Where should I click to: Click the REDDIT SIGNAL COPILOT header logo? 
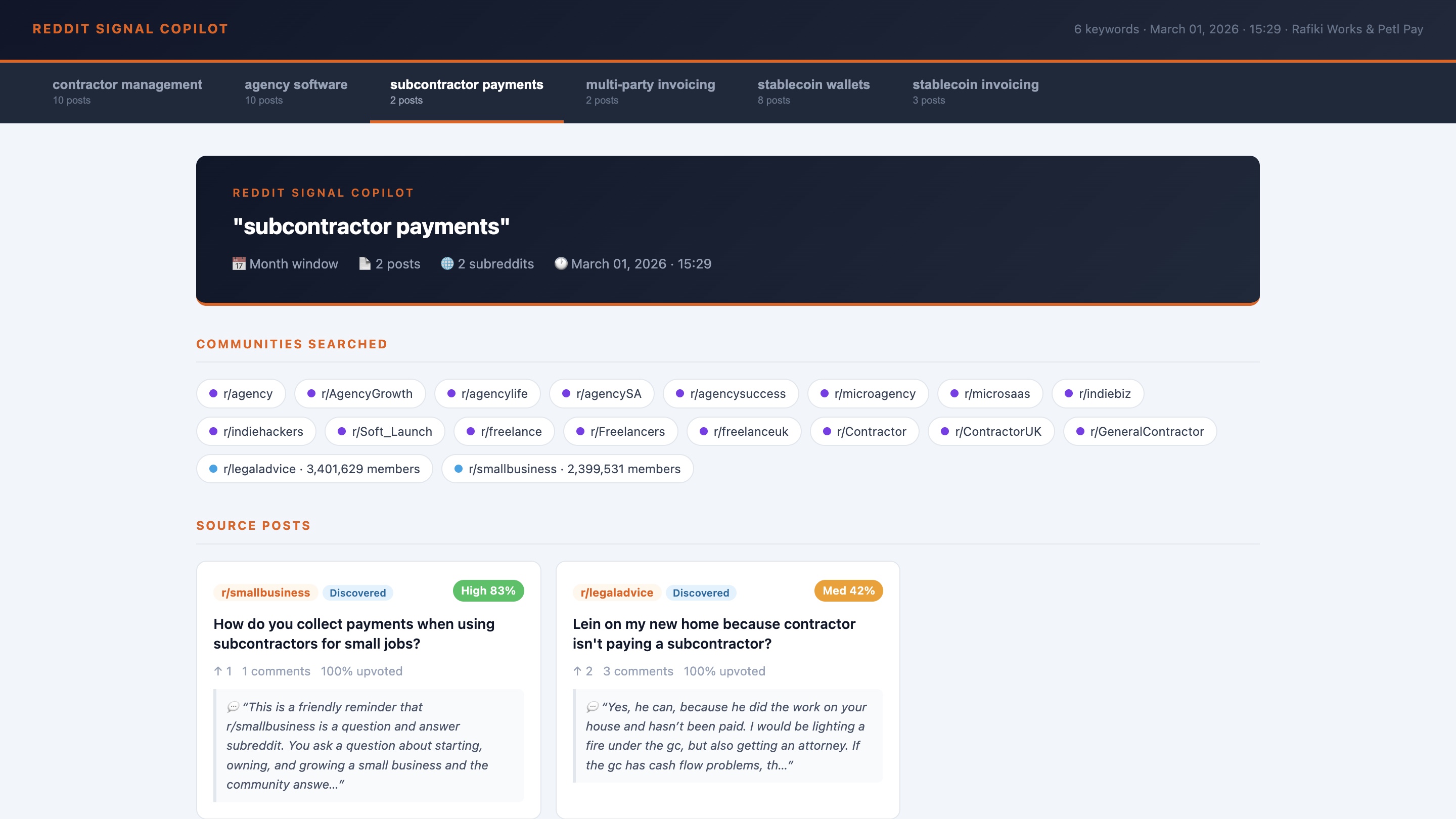point(130,28)
